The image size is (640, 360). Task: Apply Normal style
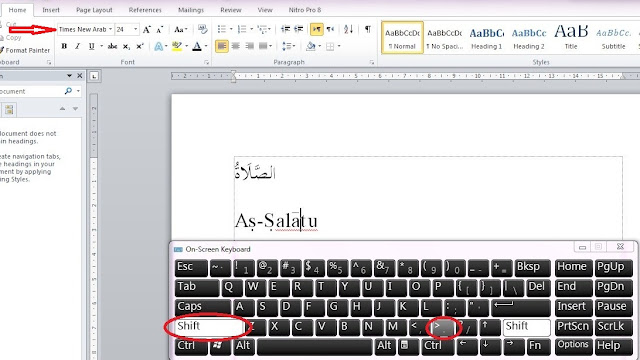402,38
